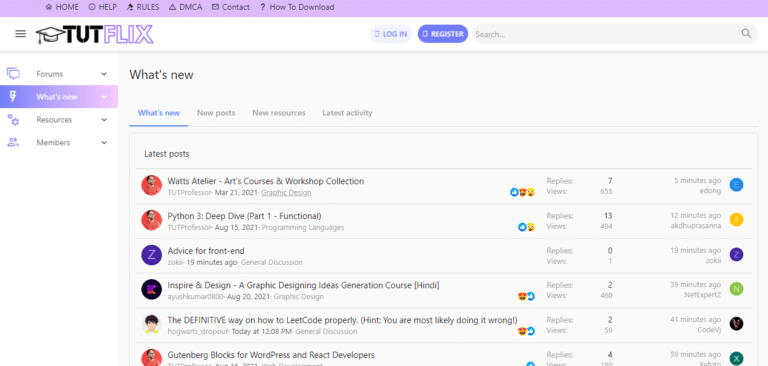768x366 pixels.
Task: Go to HOME in top bar
Action: point(62,7)
